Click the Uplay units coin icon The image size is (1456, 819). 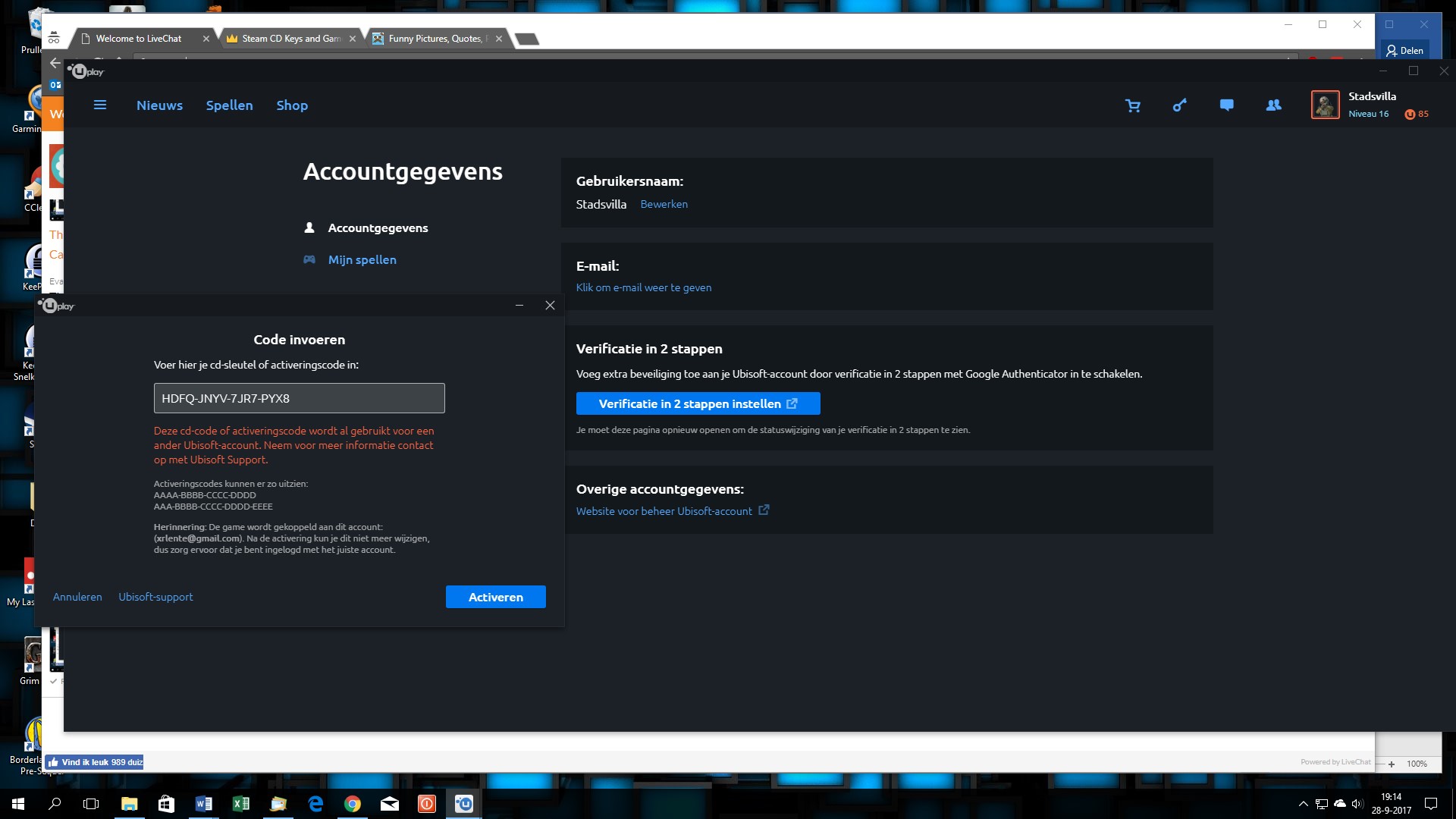click(1410, 115)
